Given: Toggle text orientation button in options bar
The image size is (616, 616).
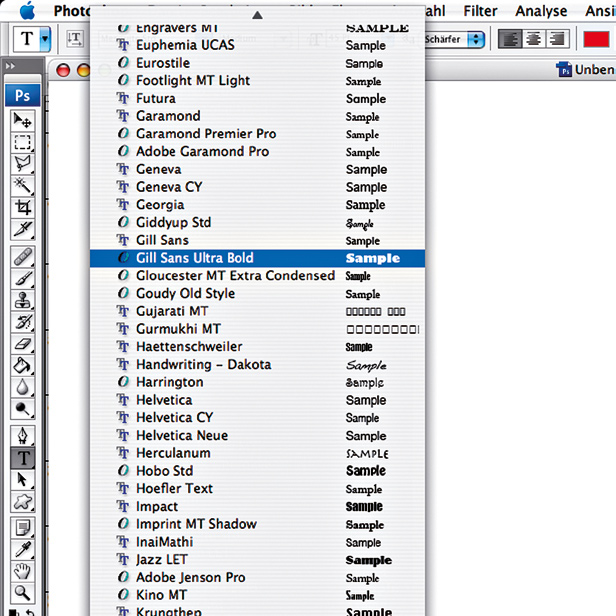Looking at the screenshot, I should click(75, 38).
